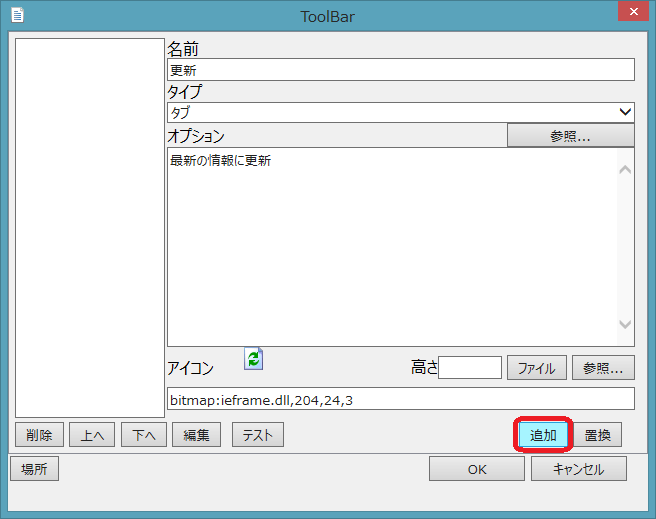Run the テスト button

258,435
